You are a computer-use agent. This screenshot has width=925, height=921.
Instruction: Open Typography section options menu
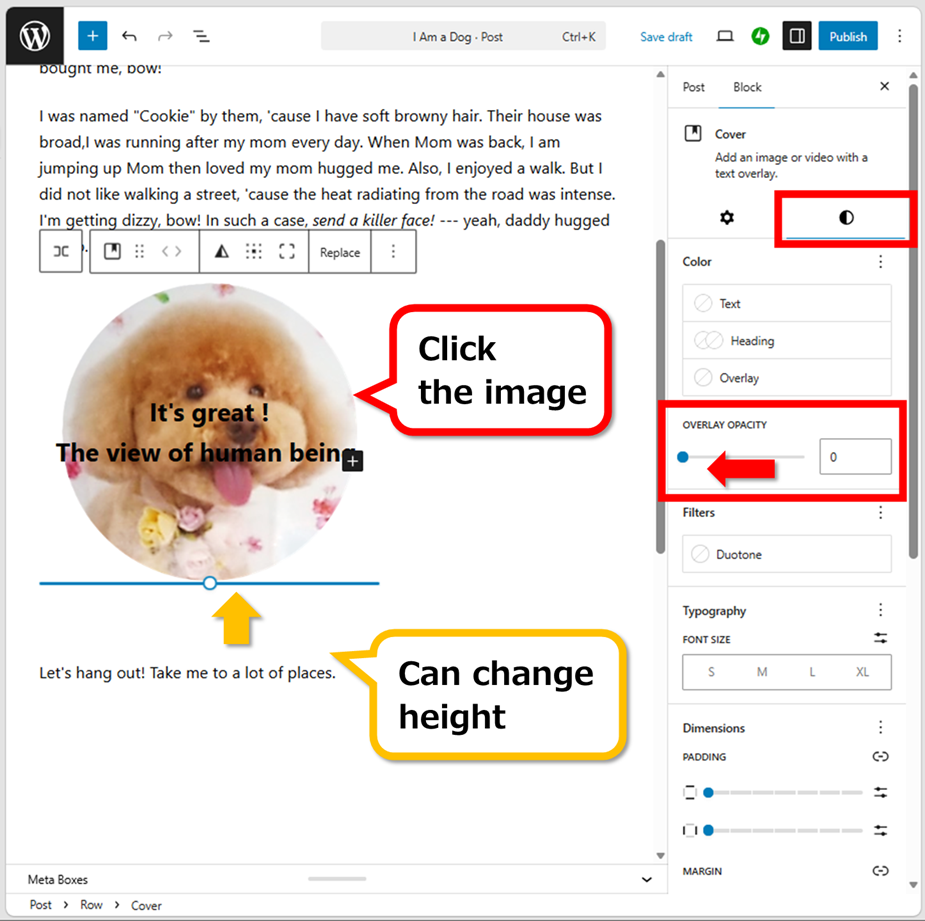click(x=880, y=611)
